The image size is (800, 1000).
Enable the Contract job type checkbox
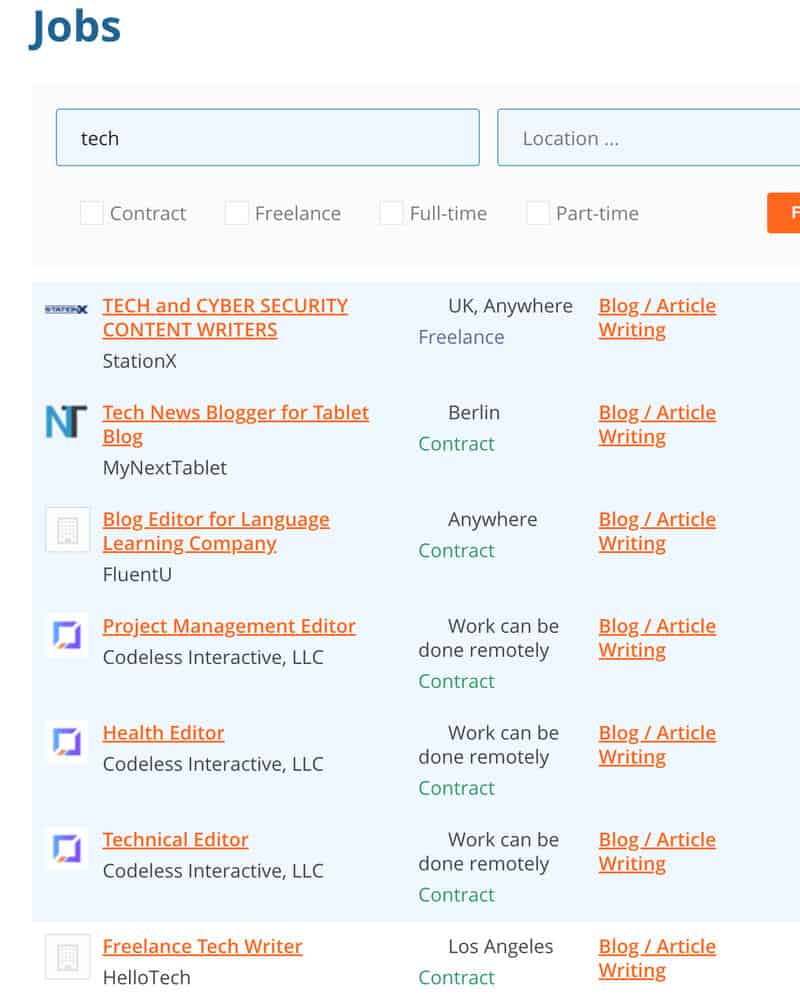pos(92,213)
